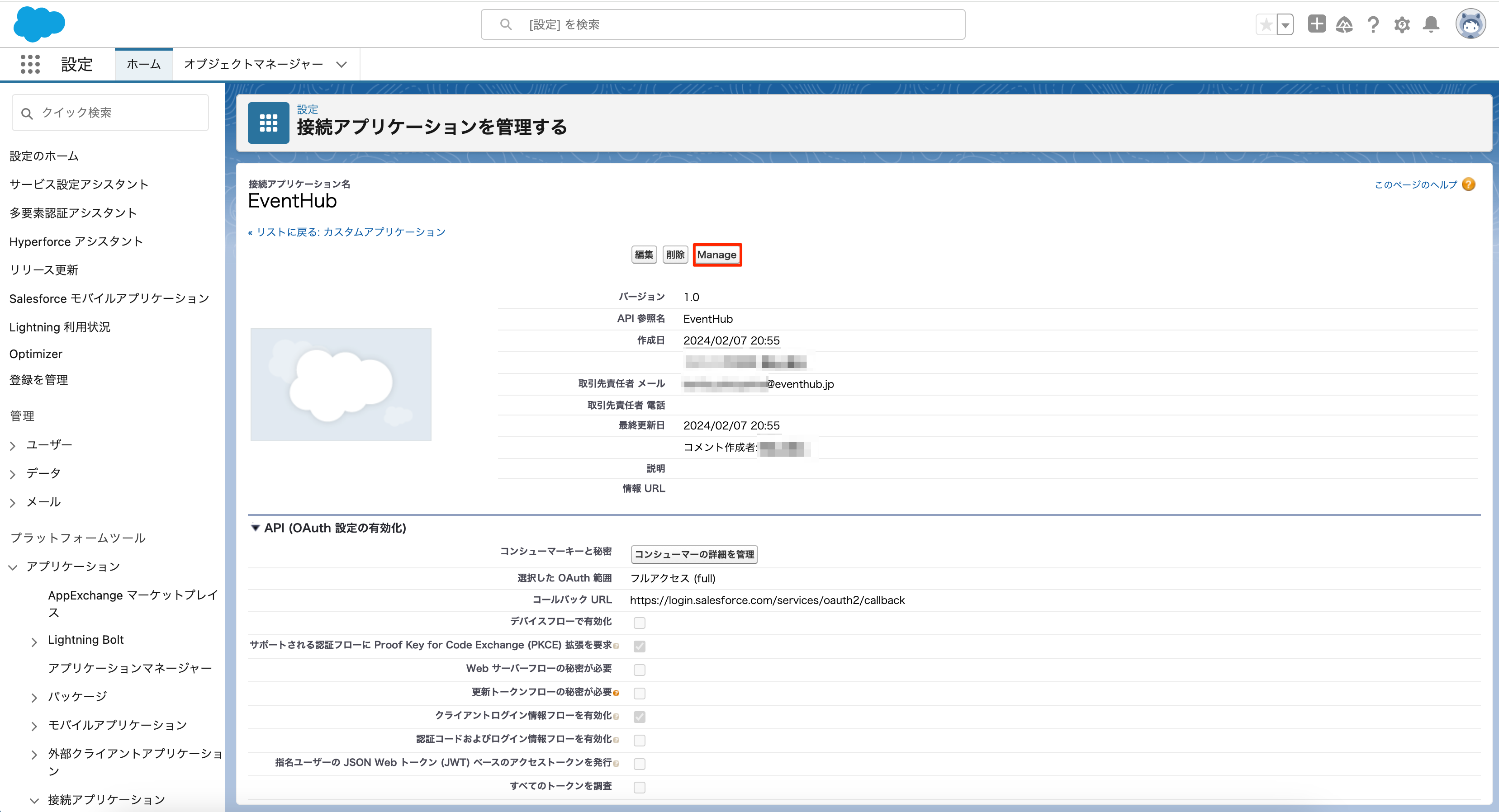Open Hyperforce アシスタント in sidebar
The image size is (1499, 812).
coord(76,241)
